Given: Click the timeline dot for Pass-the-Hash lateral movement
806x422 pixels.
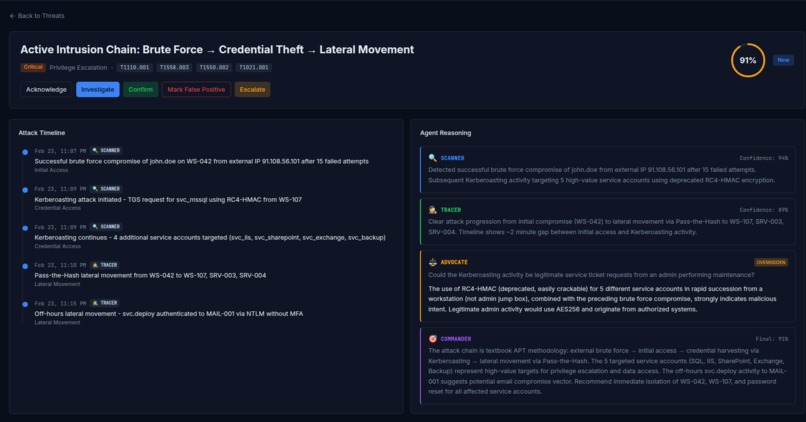Looking at the screenshot, I should tap(25, 266).
